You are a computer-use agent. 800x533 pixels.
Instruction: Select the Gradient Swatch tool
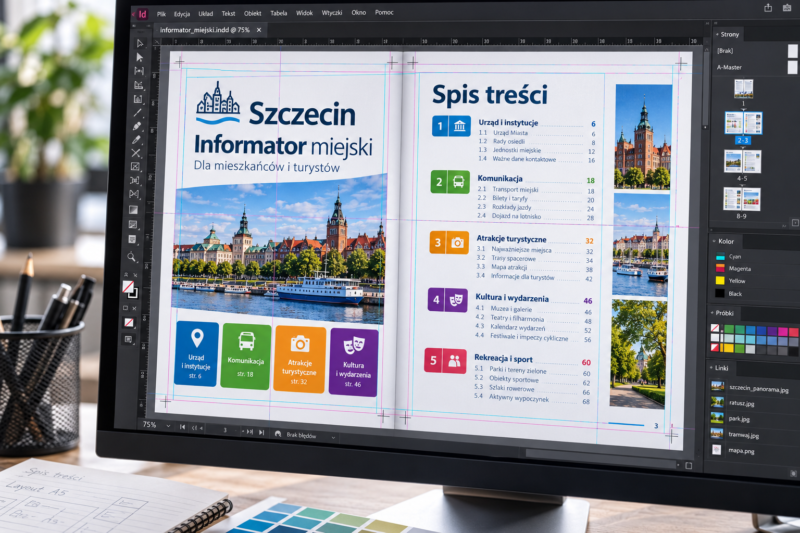tap(133, 209)
